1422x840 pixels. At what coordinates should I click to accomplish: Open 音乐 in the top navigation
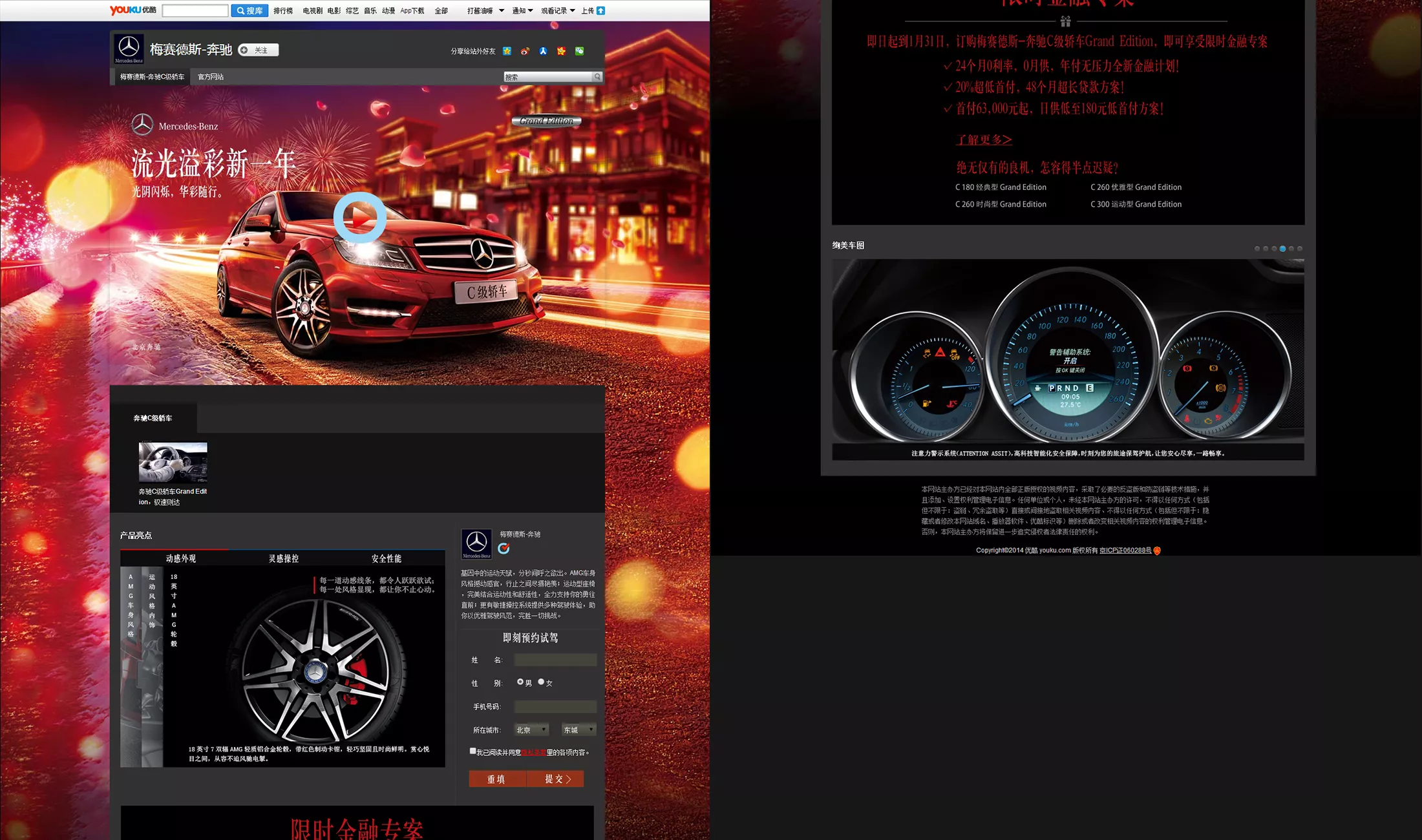click(x=370, y=11)
